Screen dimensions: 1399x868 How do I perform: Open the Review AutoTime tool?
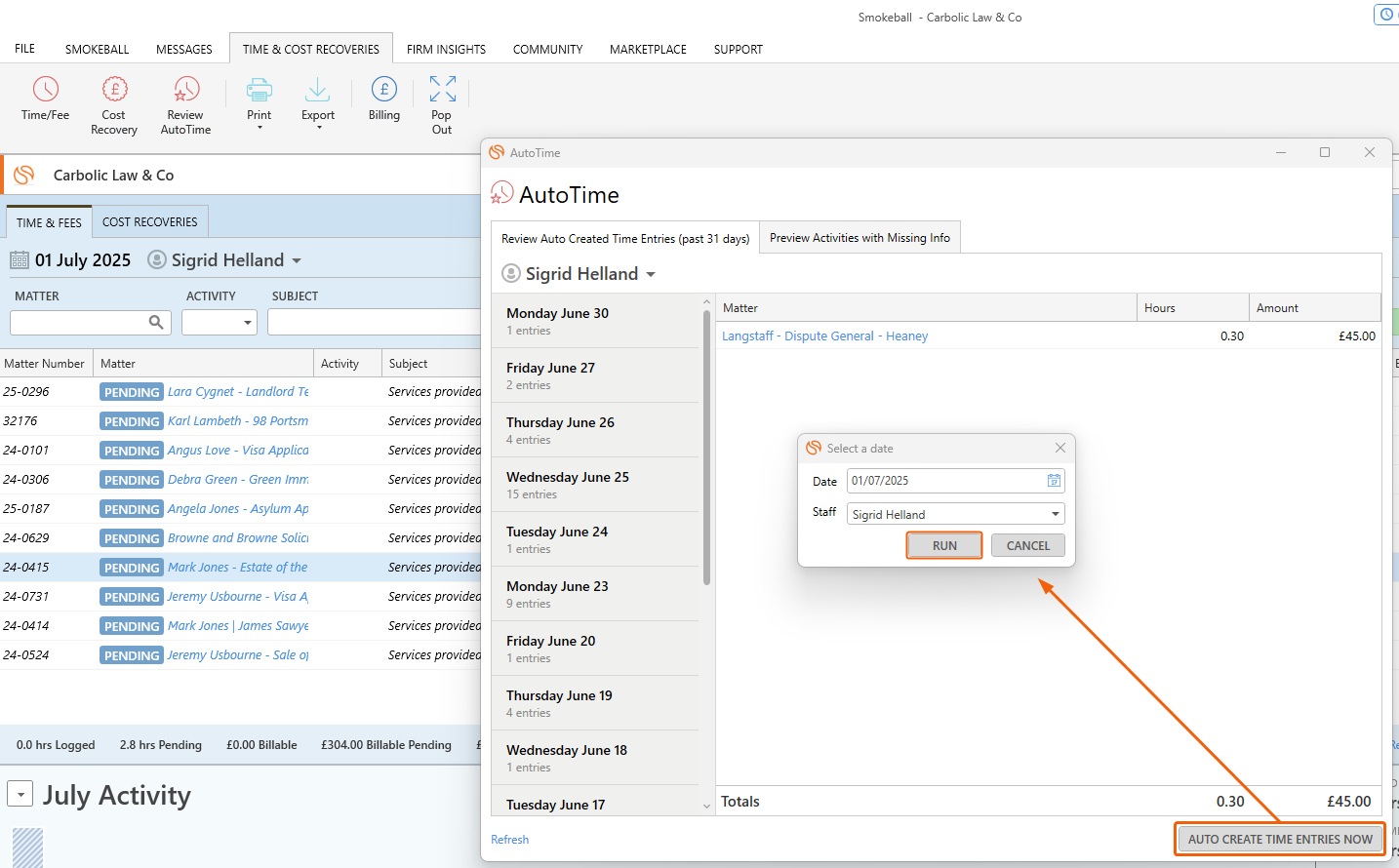[x=185, y=106]
